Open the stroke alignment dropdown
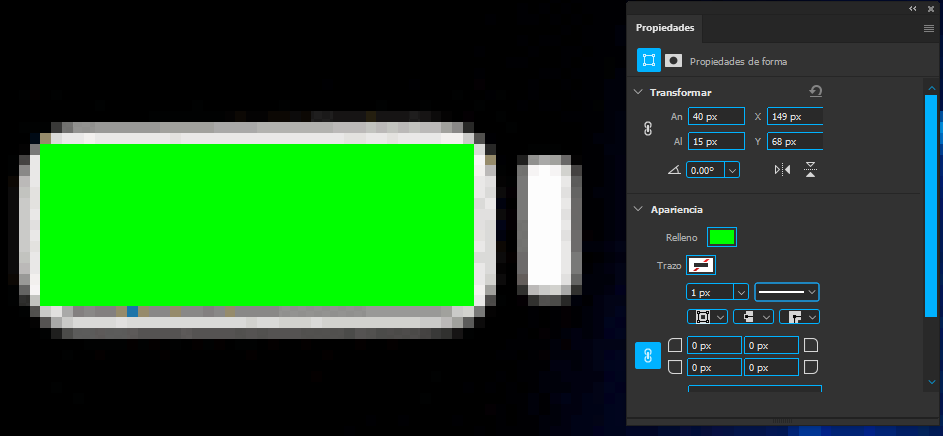This screenshot has width=943, height=436. 707,316
